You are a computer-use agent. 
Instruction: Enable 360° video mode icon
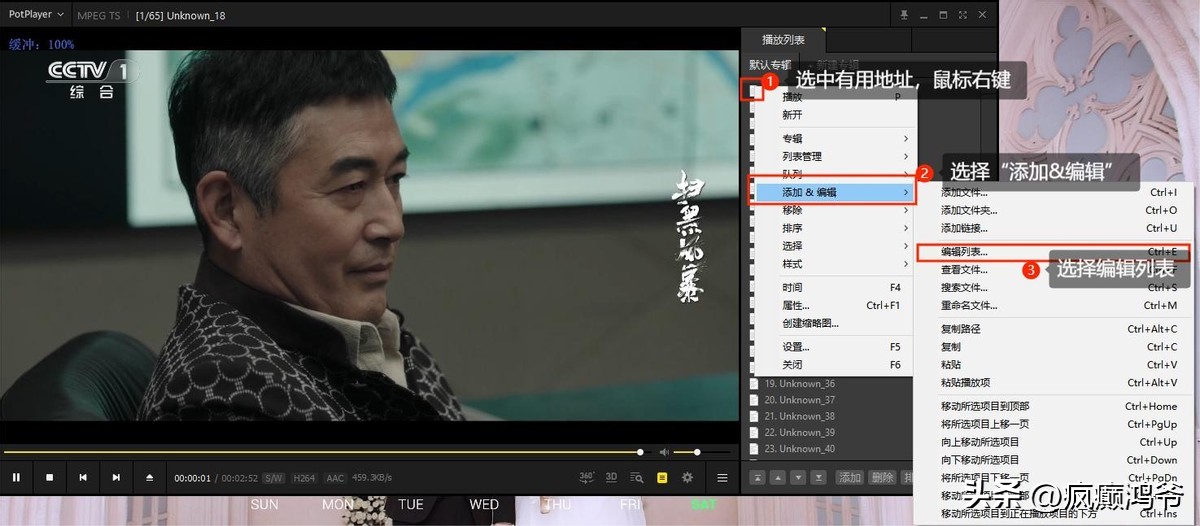(587, 477)
